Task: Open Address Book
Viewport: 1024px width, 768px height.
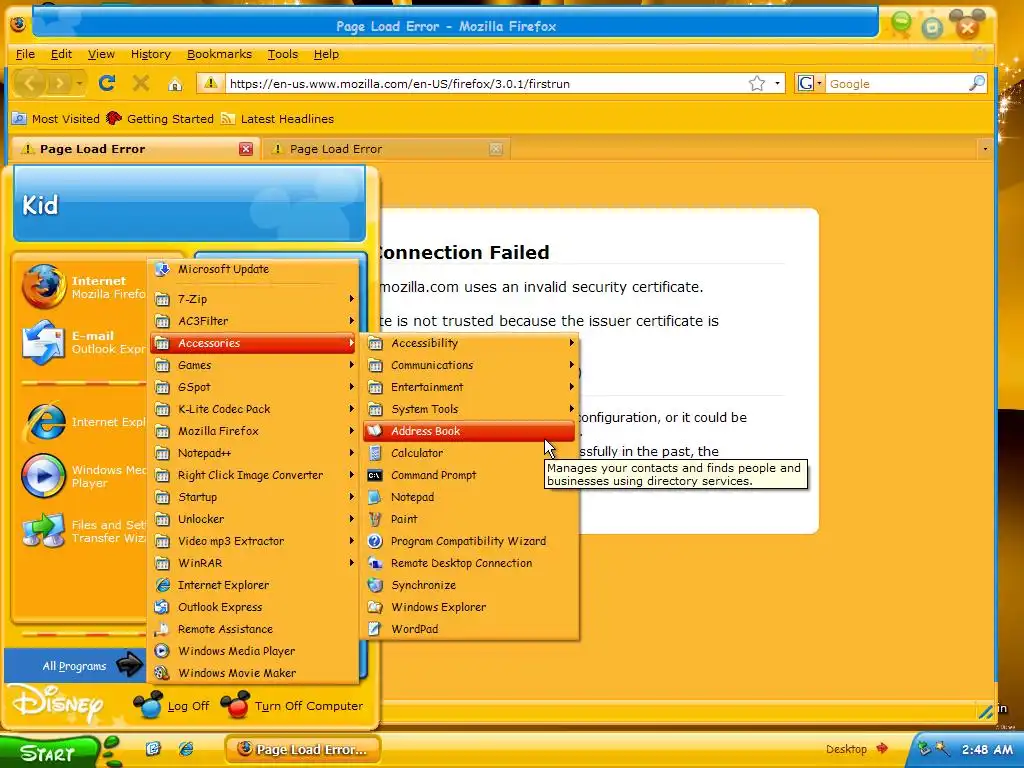Action: [x=469, y=431]
